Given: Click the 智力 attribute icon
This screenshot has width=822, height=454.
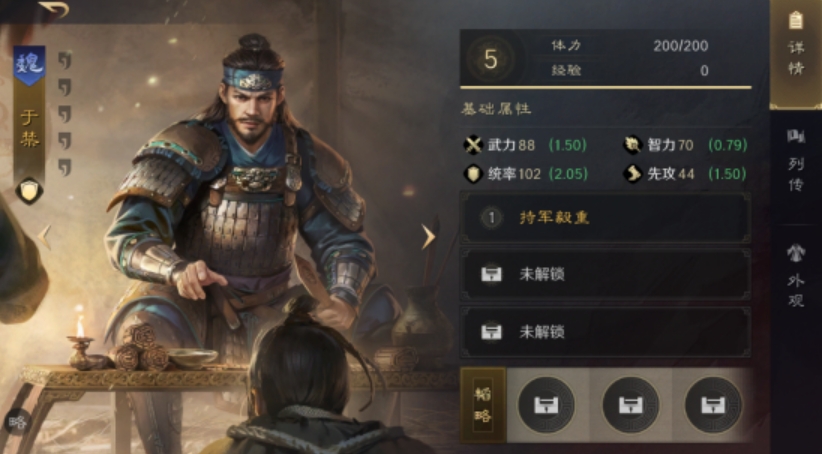Looking at the screenshot, I should tap(633, 145).
